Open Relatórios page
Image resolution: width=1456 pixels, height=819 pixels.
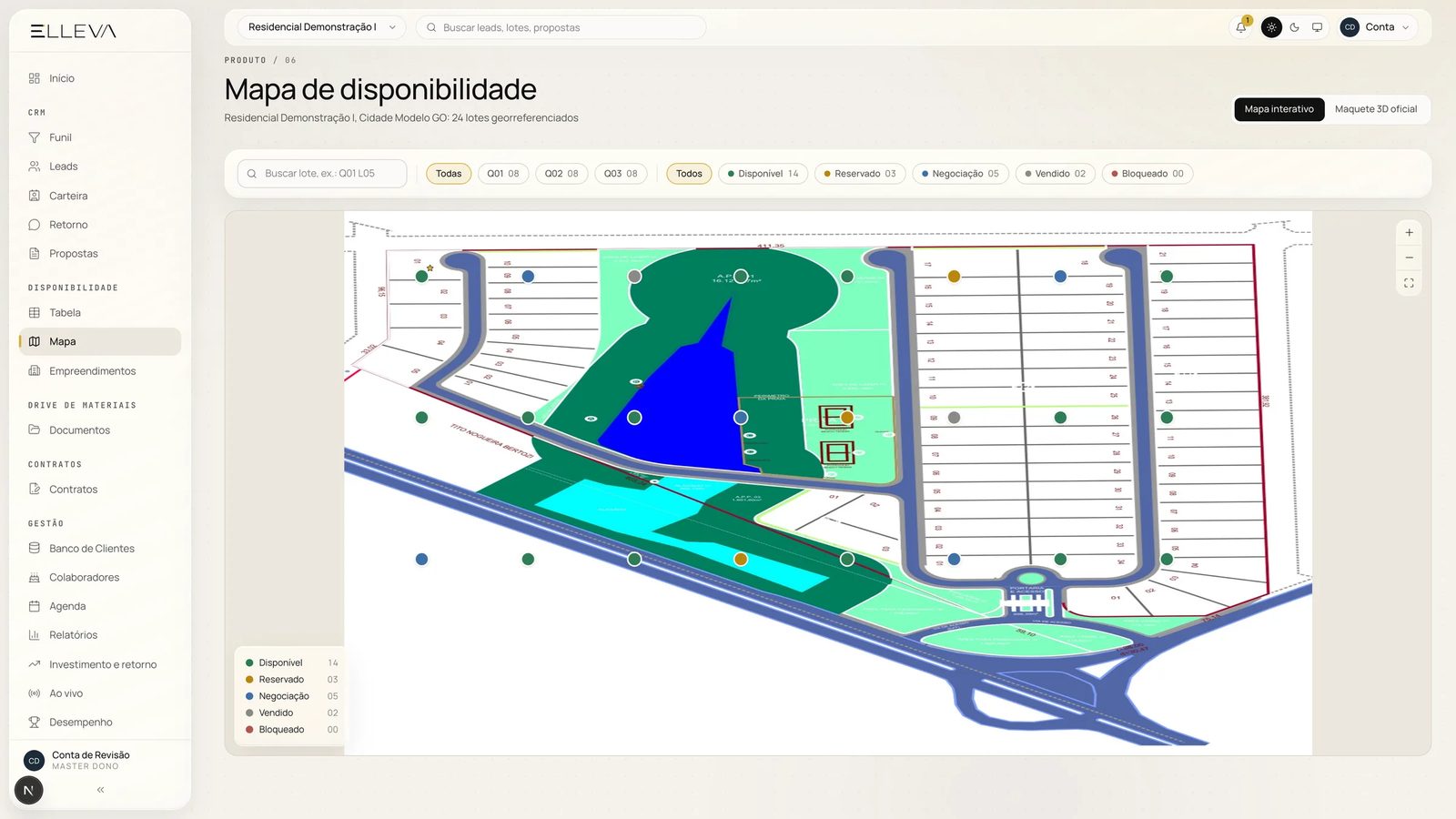pos(100,635)
